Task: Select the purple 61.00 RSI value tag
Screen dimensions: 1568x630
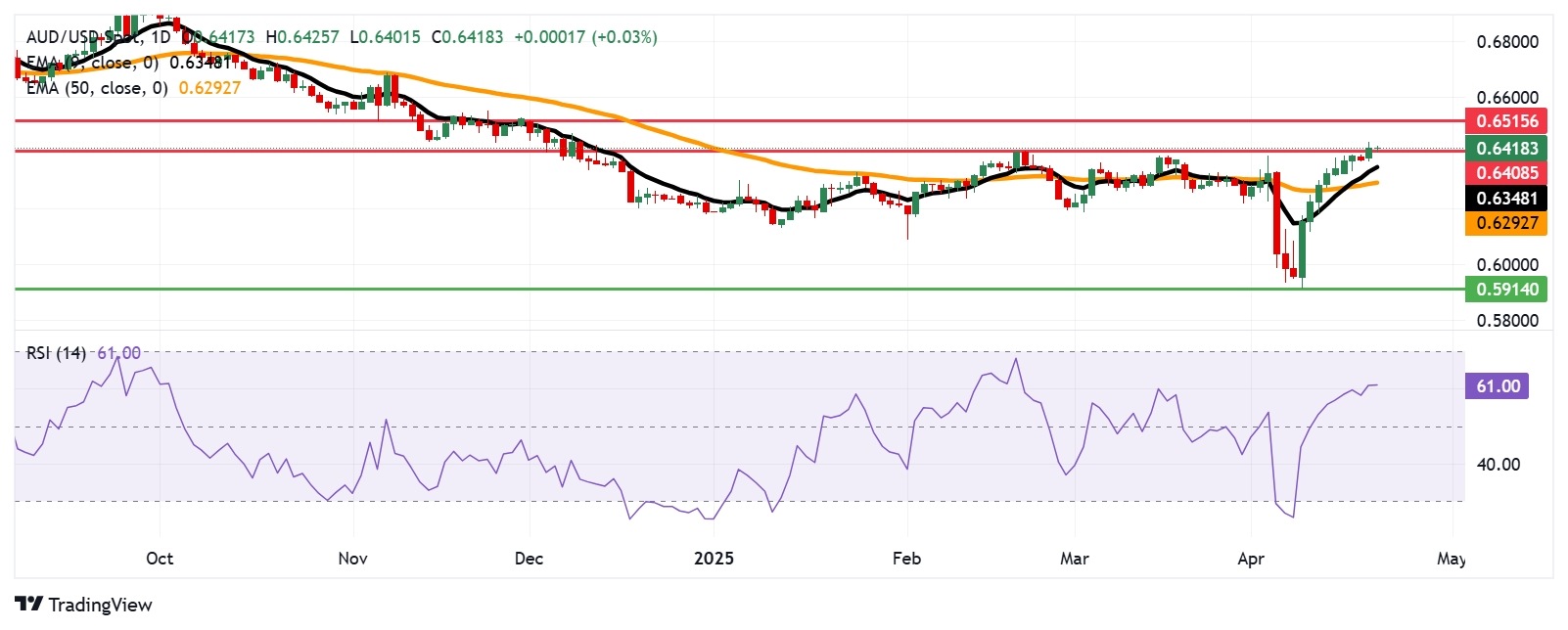Action: point(1498,386)
